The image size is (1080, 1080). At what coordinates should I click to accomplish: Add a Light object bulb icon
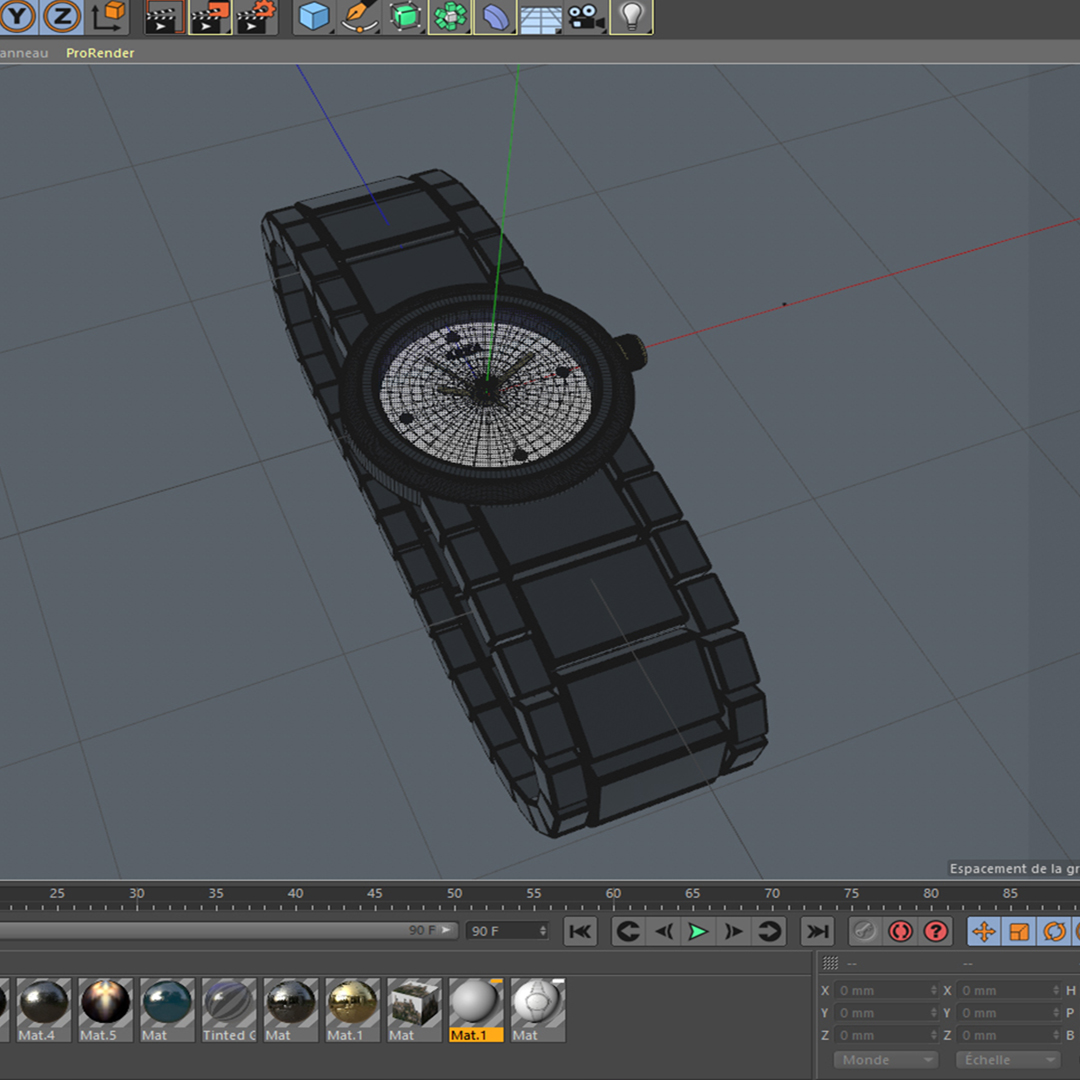click(632, 17)
